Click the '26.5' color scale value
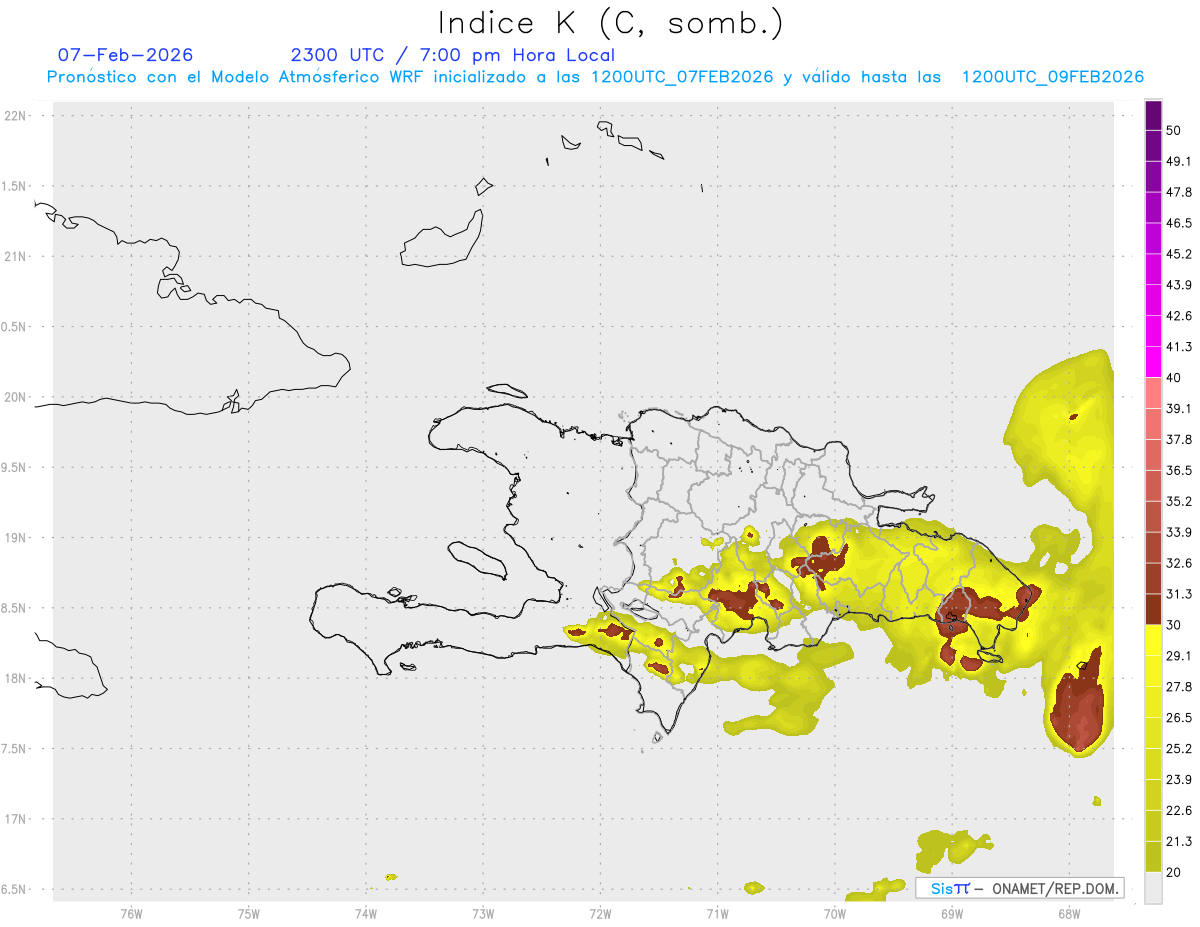 click(1179, 718)
